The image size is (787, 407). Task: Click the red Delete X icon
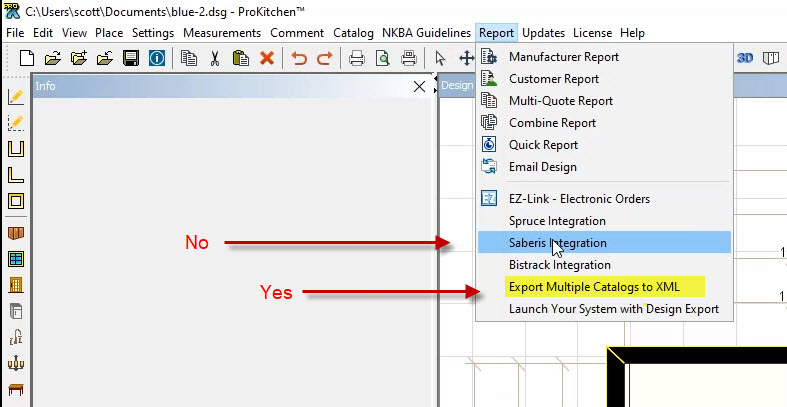click(267, 58)
